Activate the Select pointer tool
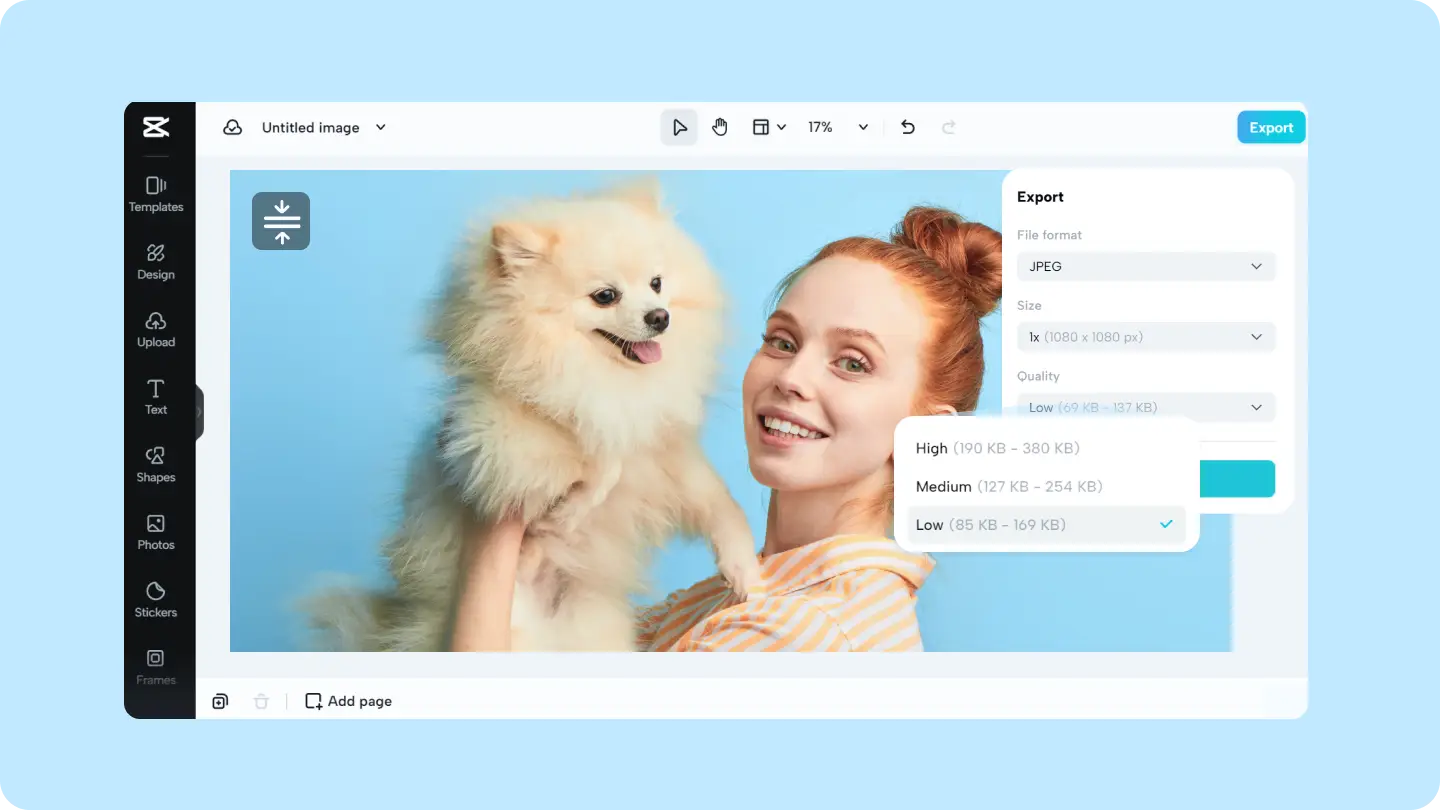 click(x=679, y=127)
